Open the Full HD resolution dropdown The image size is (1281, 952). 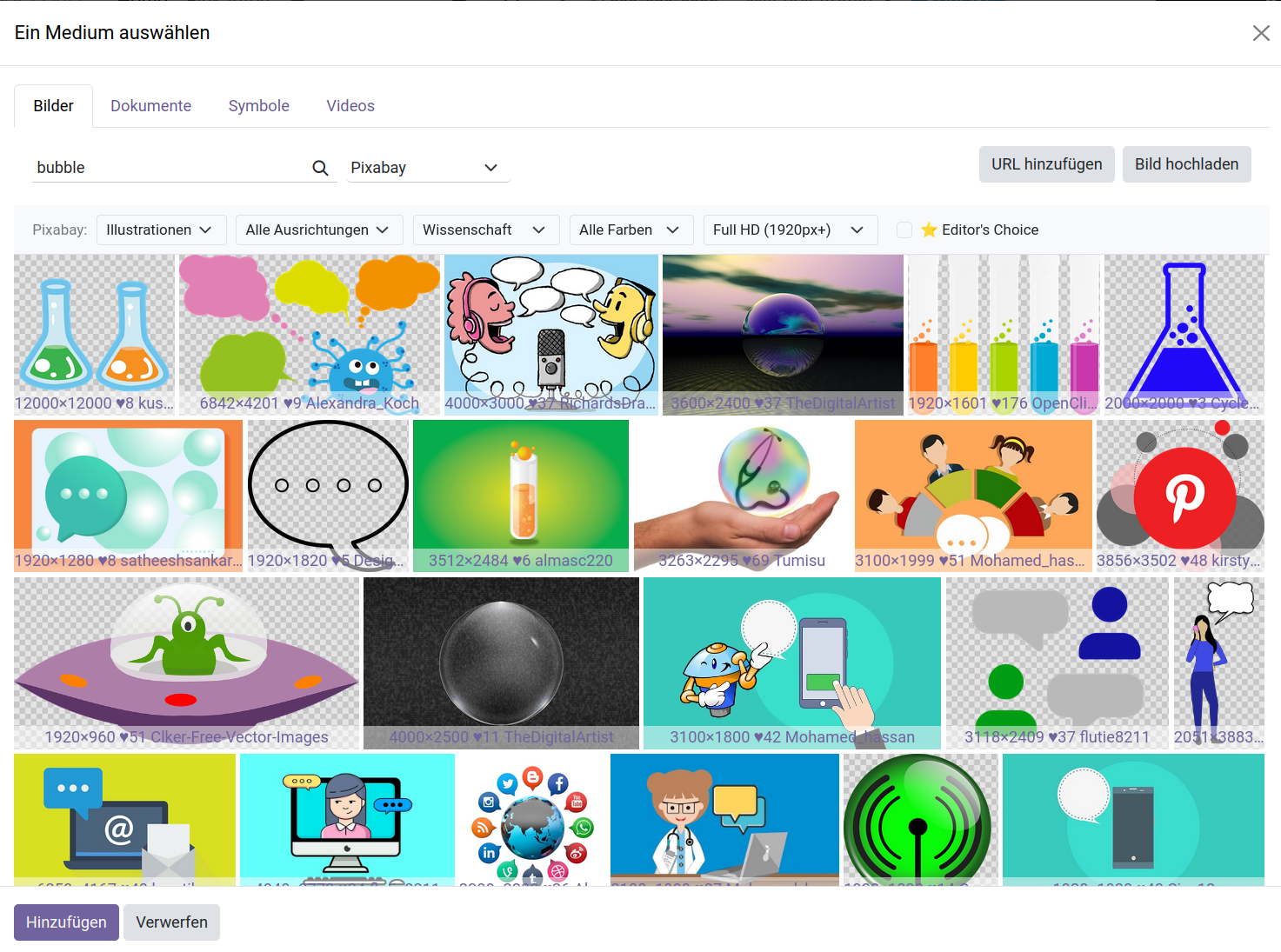click(790, 230)
